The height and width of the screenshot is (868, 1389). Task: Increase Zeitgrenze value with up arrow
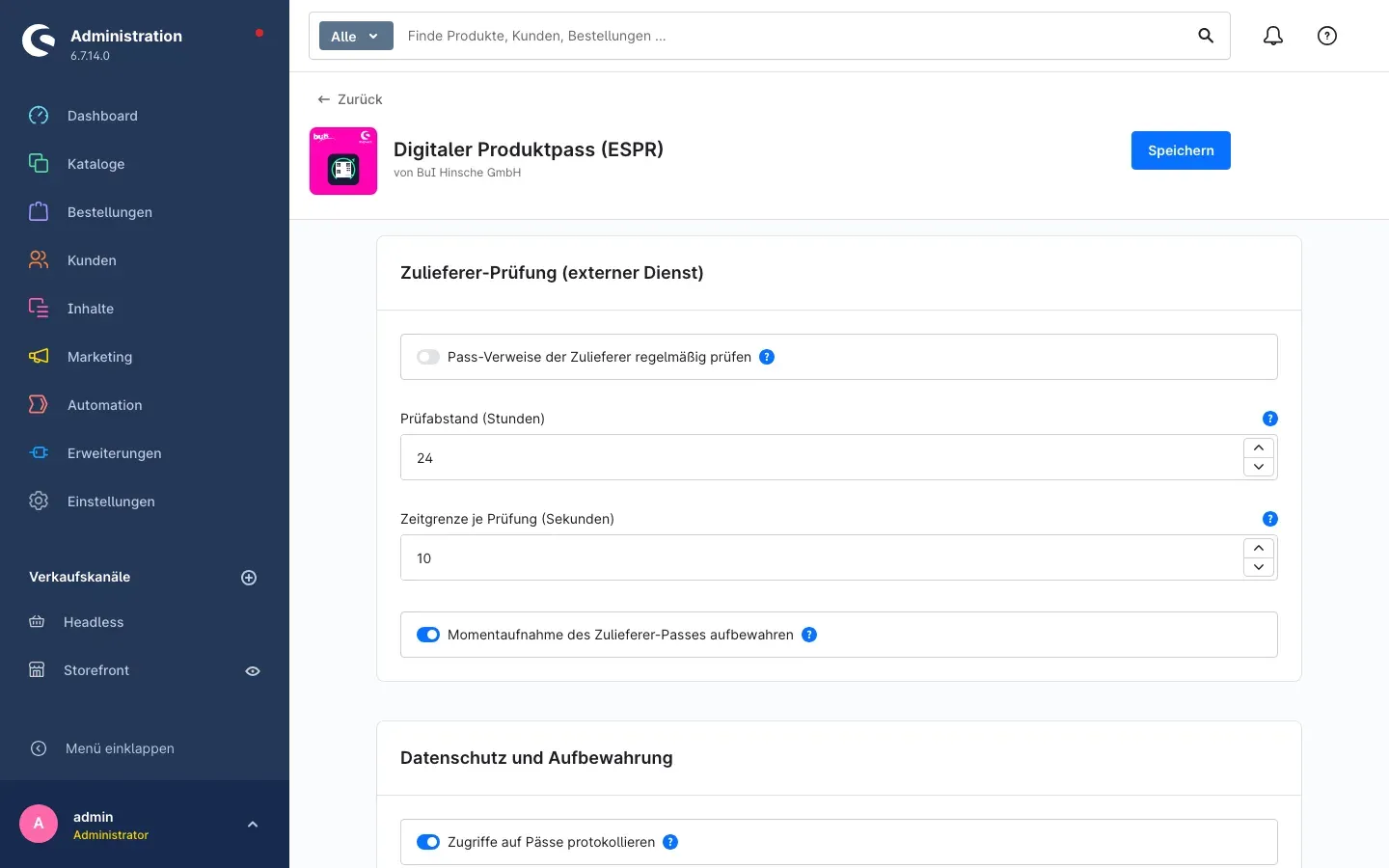coord(1259,548)
